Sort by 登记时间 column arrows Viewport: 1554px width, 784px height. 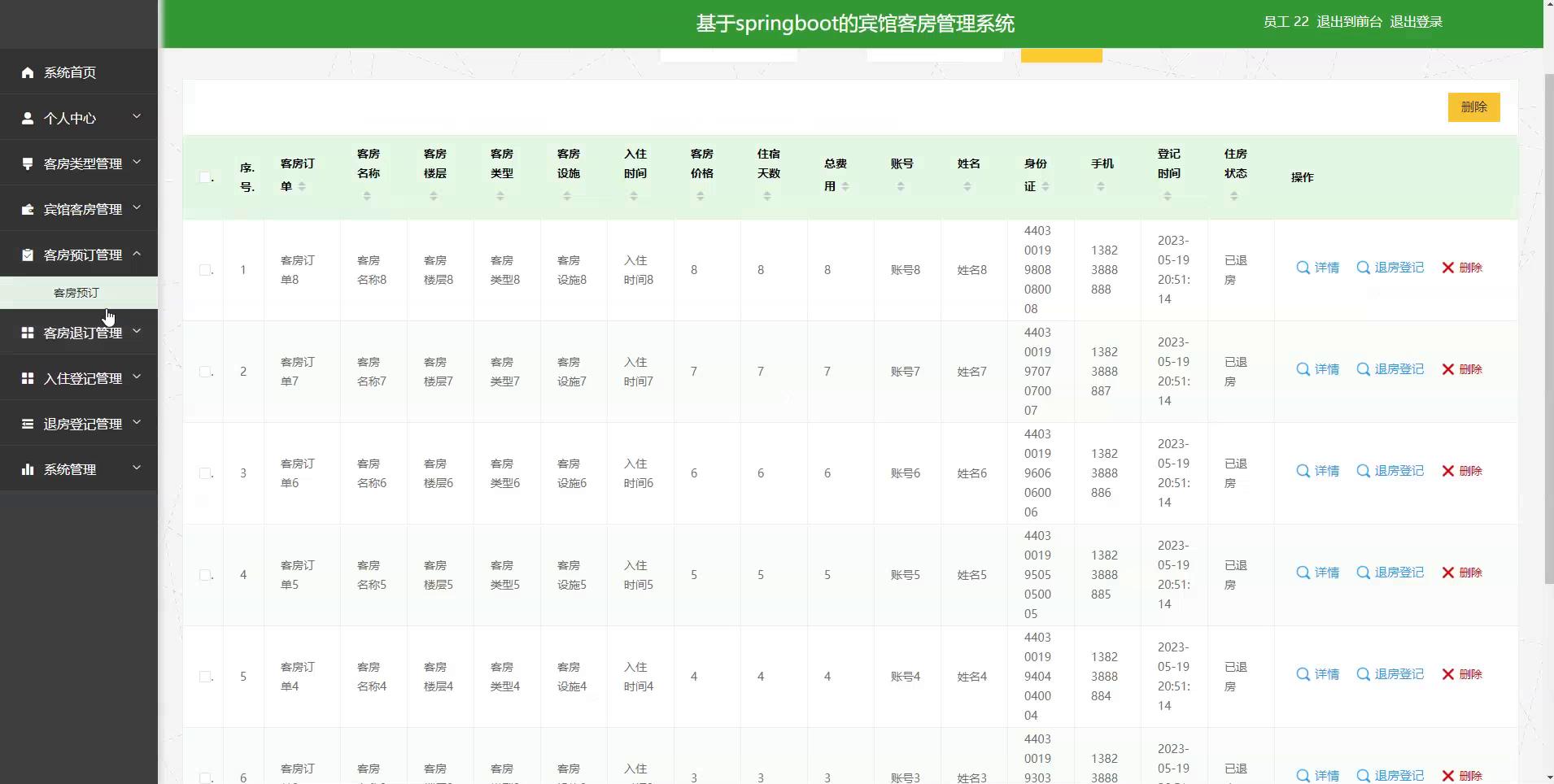click(x=1168, y=196)
